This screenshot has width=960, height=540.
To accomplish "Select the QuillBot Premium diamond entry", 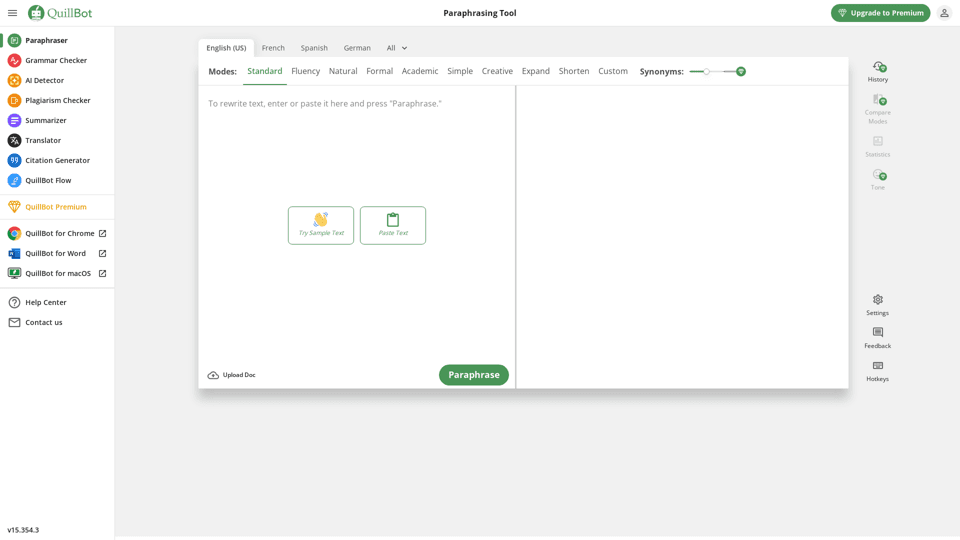I will (x=57, y=207).
